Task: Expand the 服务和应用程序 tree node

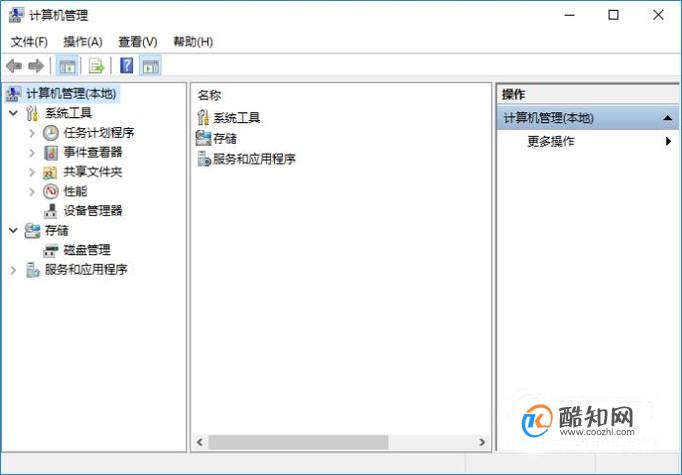Action: click(13, 270)
